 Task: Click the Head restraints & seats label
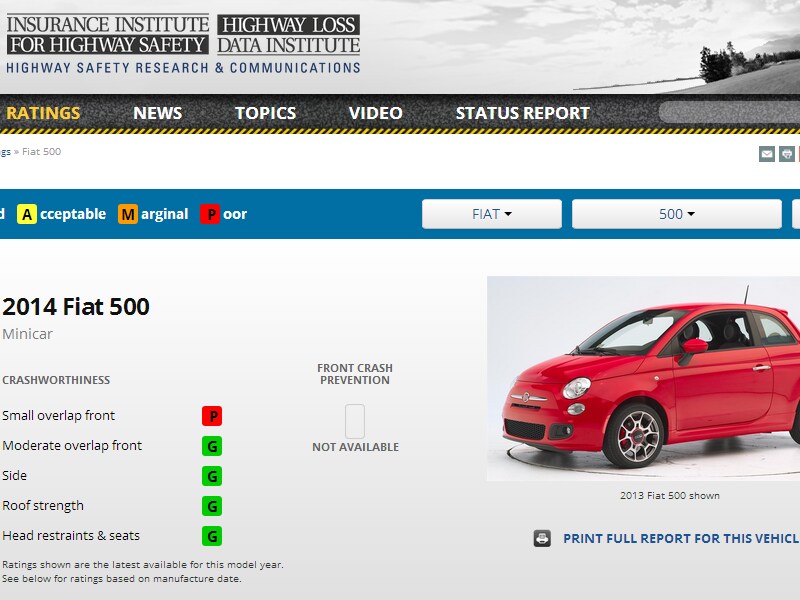tap(71, 536)
